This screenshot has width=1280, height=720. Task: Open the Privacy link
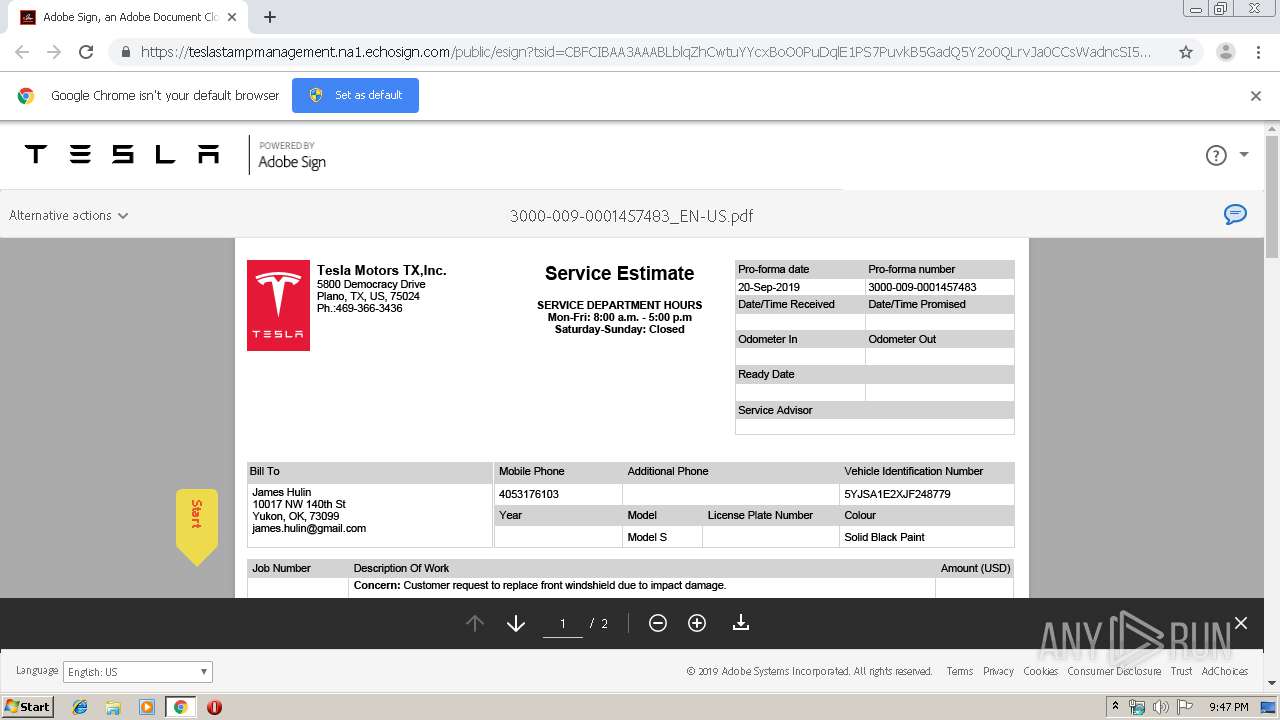(x=998, y=671)
